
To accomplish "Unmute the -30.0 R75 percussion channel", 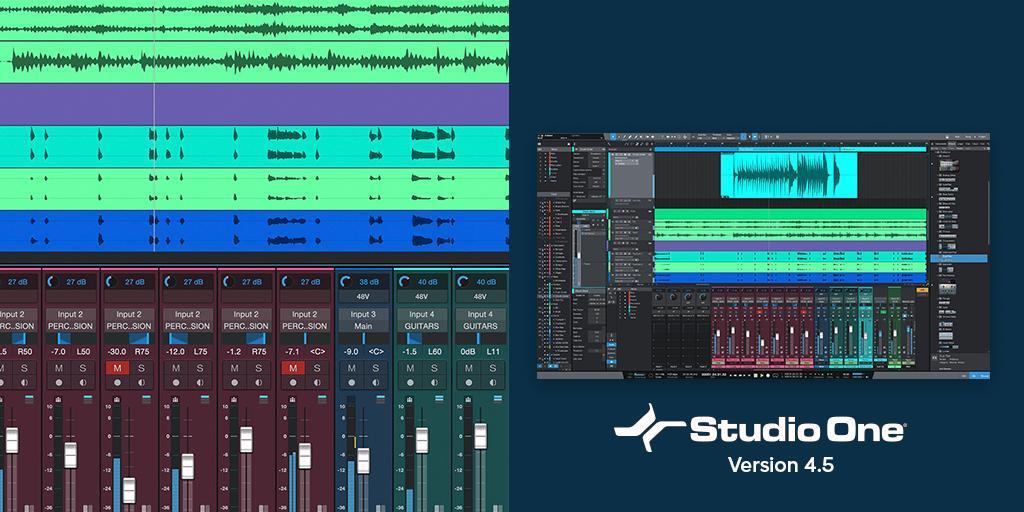I will pos(118,368).
